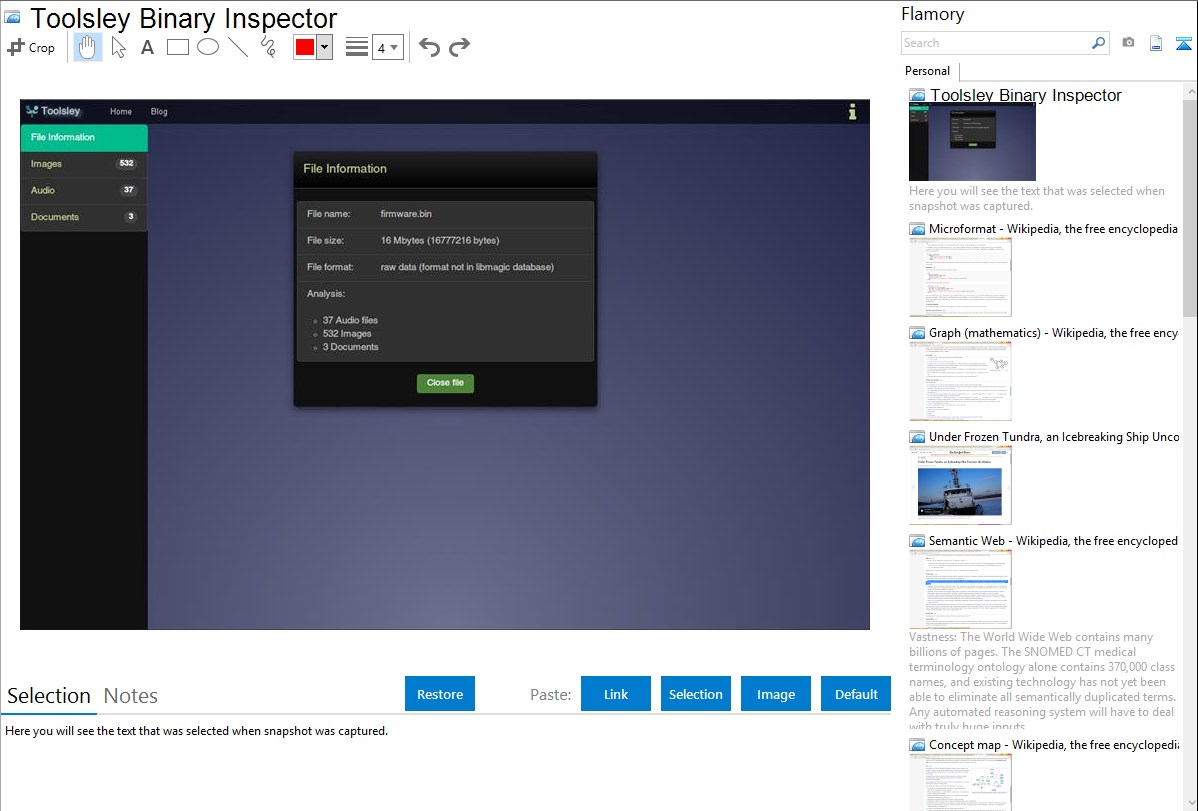Open the Toolsley Binary Inspector snapshot thumbnail

[x=972, y=142]
